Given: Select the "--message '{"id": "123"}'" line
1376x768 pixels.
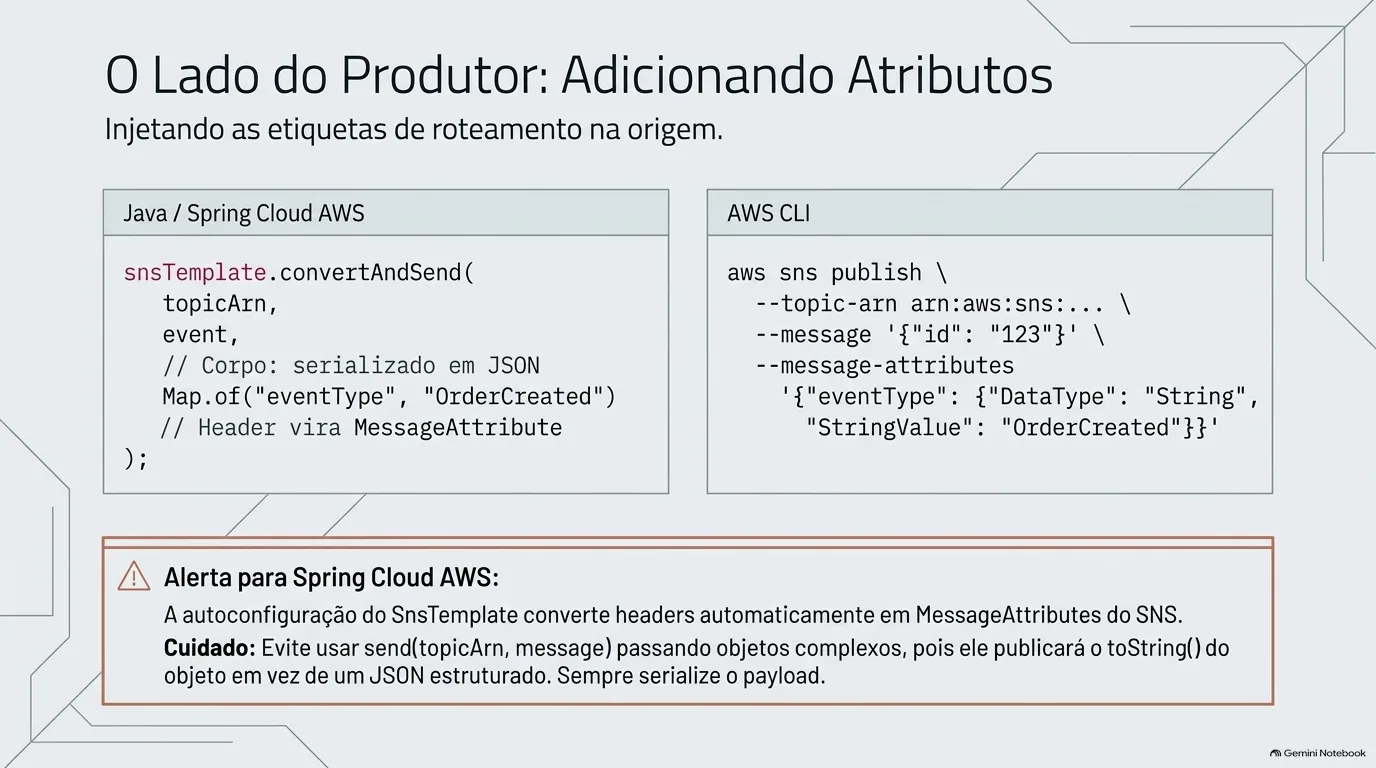Looking at the screenshot, I should [930, 335].
